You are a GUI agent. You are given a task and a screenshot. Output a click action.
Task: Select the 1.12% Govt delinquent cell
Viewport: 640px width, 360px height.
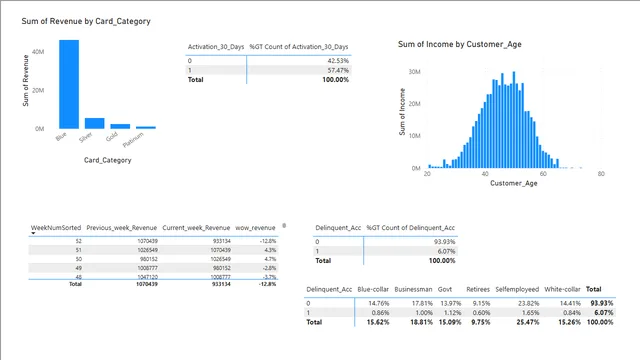click(452, 313)
